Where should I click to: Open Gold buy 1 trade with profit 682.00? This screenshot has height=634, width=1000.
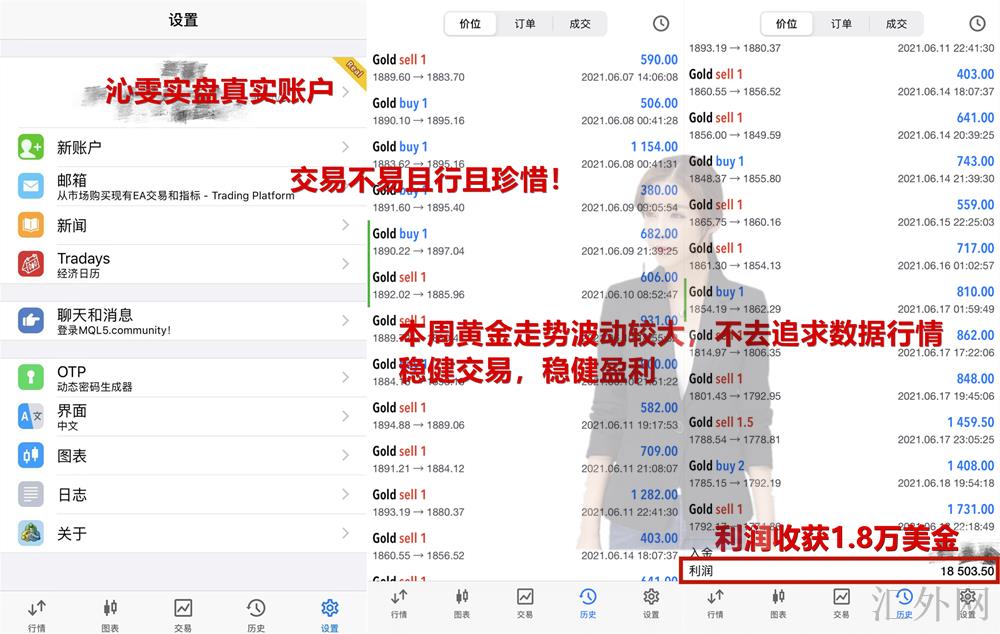[x=525, y=242]
